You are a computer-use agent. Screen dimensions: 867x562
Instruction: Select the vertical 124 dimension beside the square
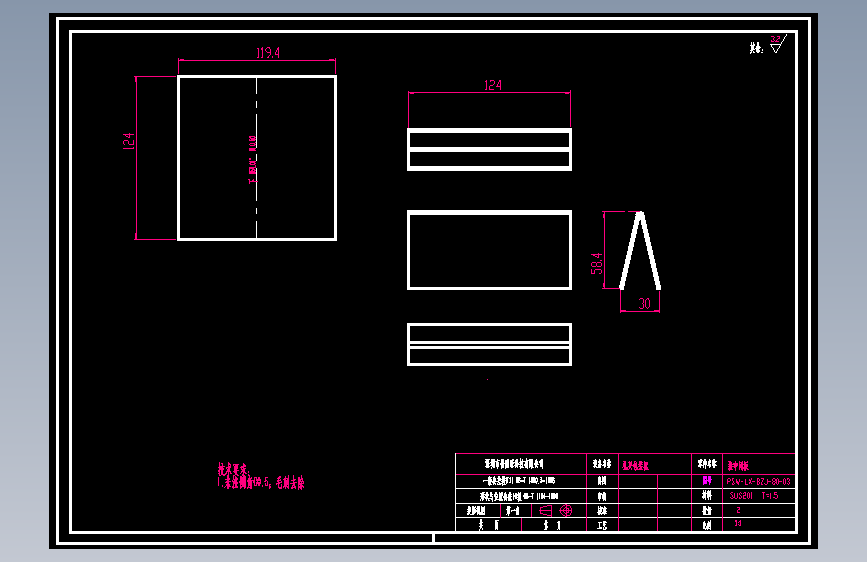click(x=128, y=141)
